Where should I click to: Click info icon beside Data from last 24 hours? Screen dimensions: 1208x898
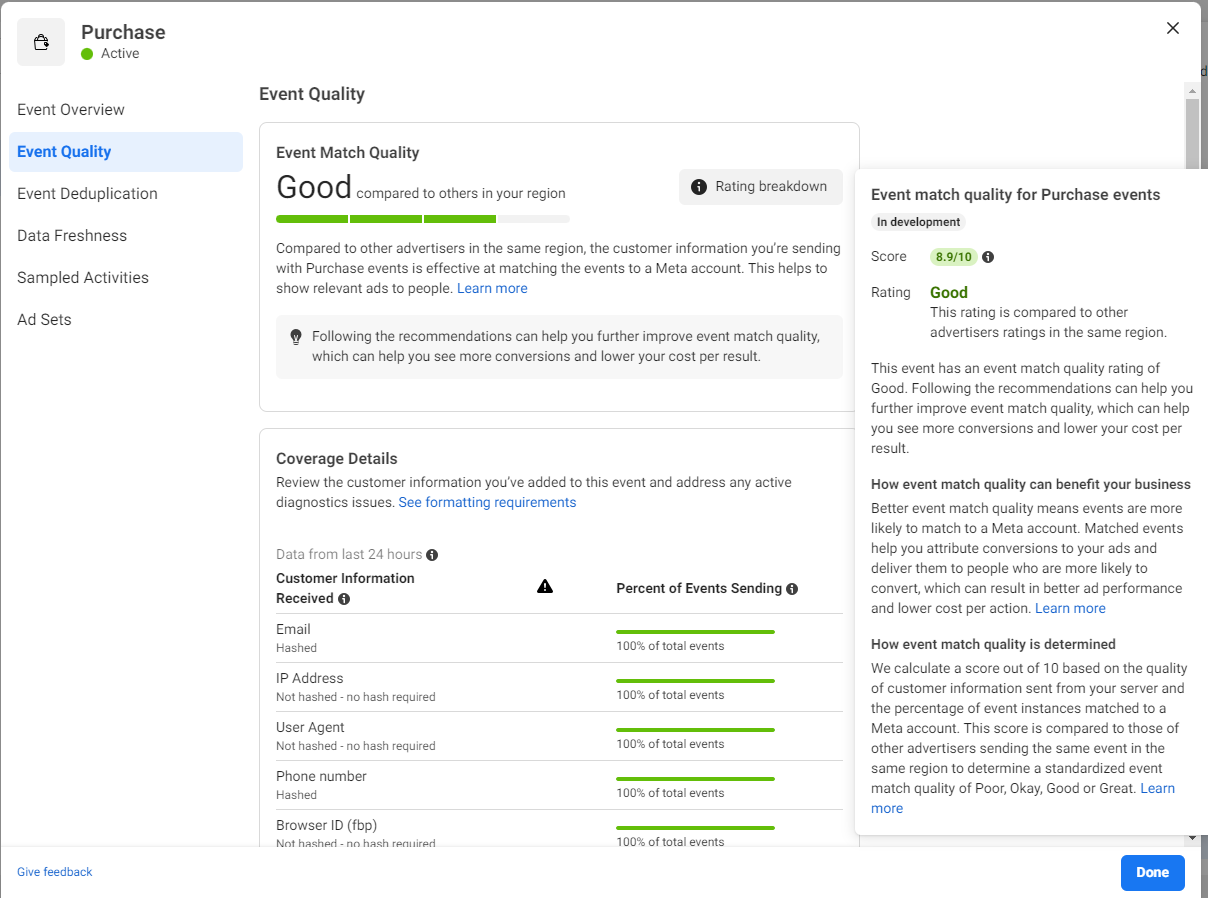pos(432,555)
